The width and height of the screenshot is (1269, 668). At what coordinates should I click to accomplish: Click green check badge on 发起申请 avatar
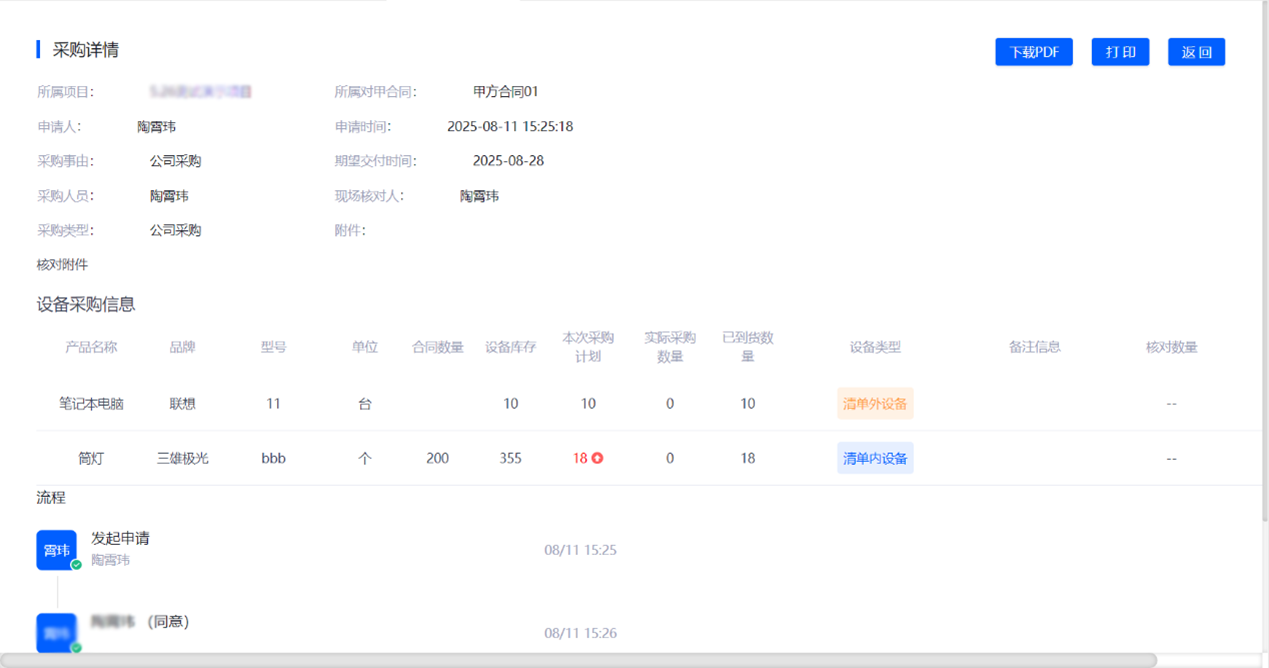(x=76, y=565)
